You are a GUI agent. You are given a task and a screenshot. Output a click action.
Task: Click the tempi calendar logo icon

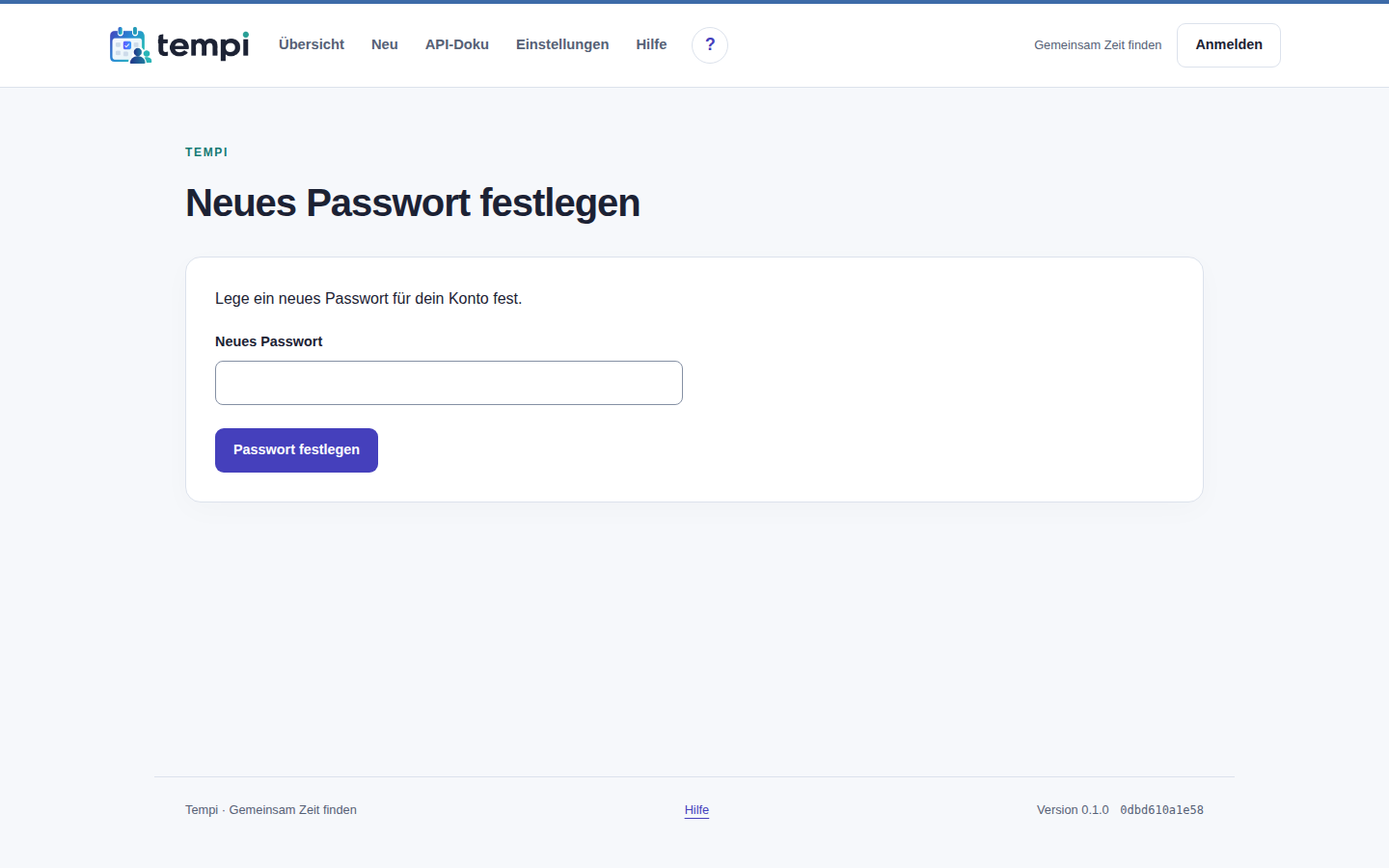(130, 45)
